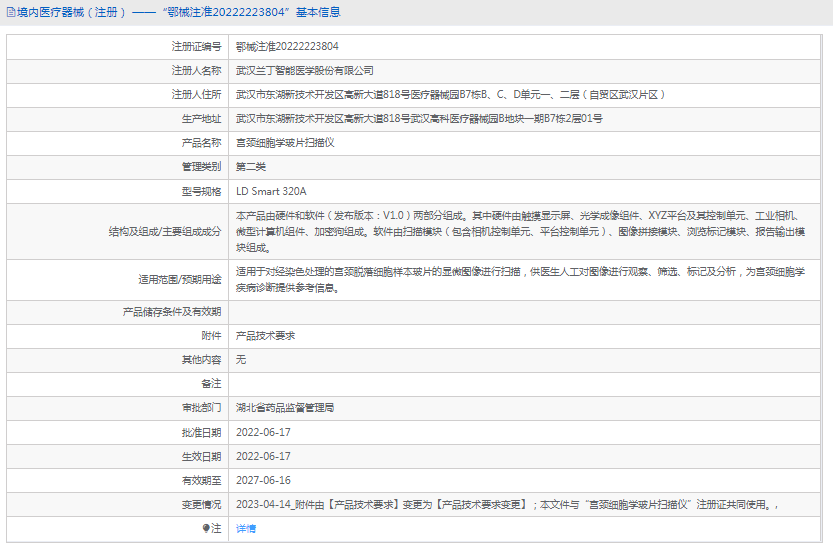Click the 生效日期 label
833x550 pixels.
pos(201,456)
